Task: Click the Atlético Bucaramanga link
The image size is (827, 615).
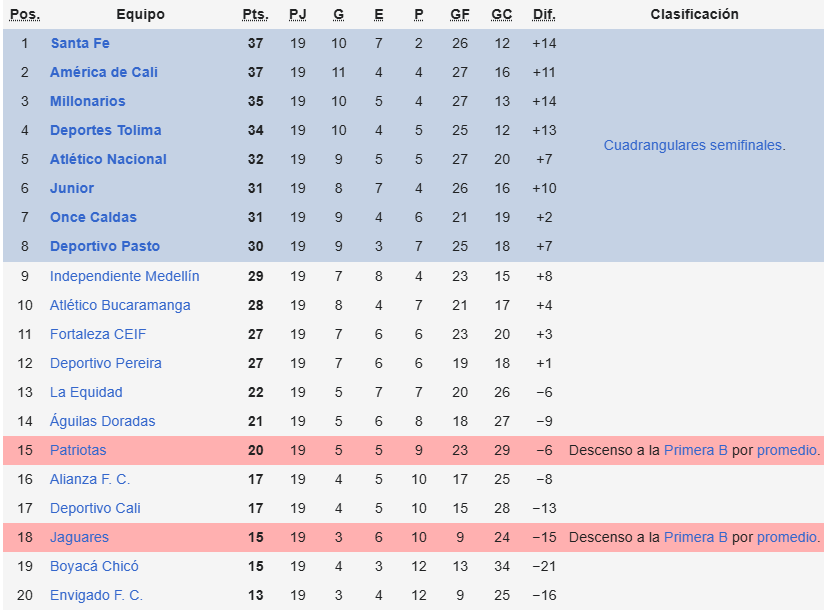Action: coord(120,305)
